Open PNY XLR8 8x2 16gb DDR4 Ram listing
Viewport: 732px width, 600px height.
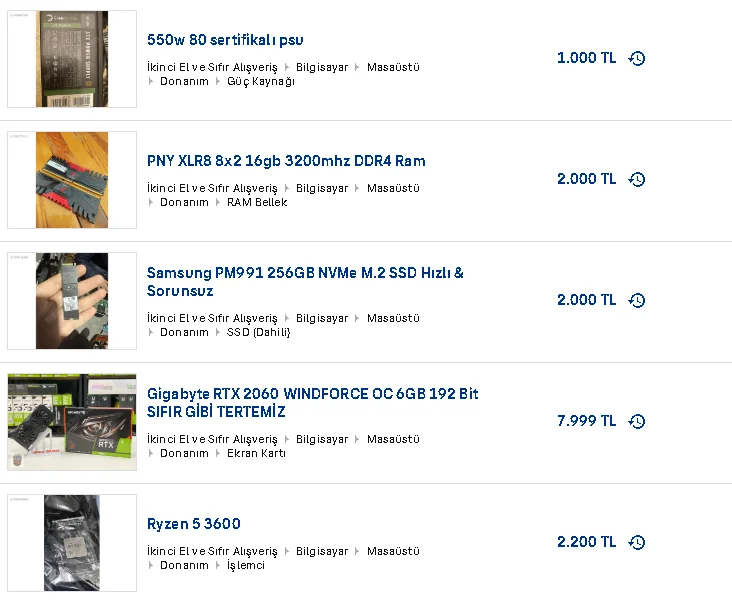286,161
